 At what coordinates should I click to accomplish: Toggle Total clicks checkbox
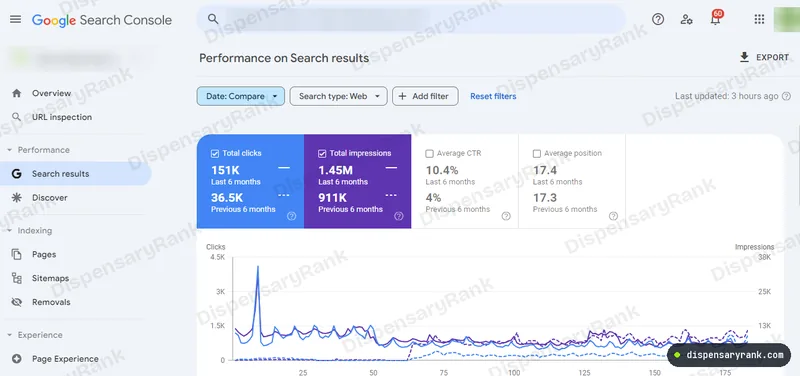point(215,153)
